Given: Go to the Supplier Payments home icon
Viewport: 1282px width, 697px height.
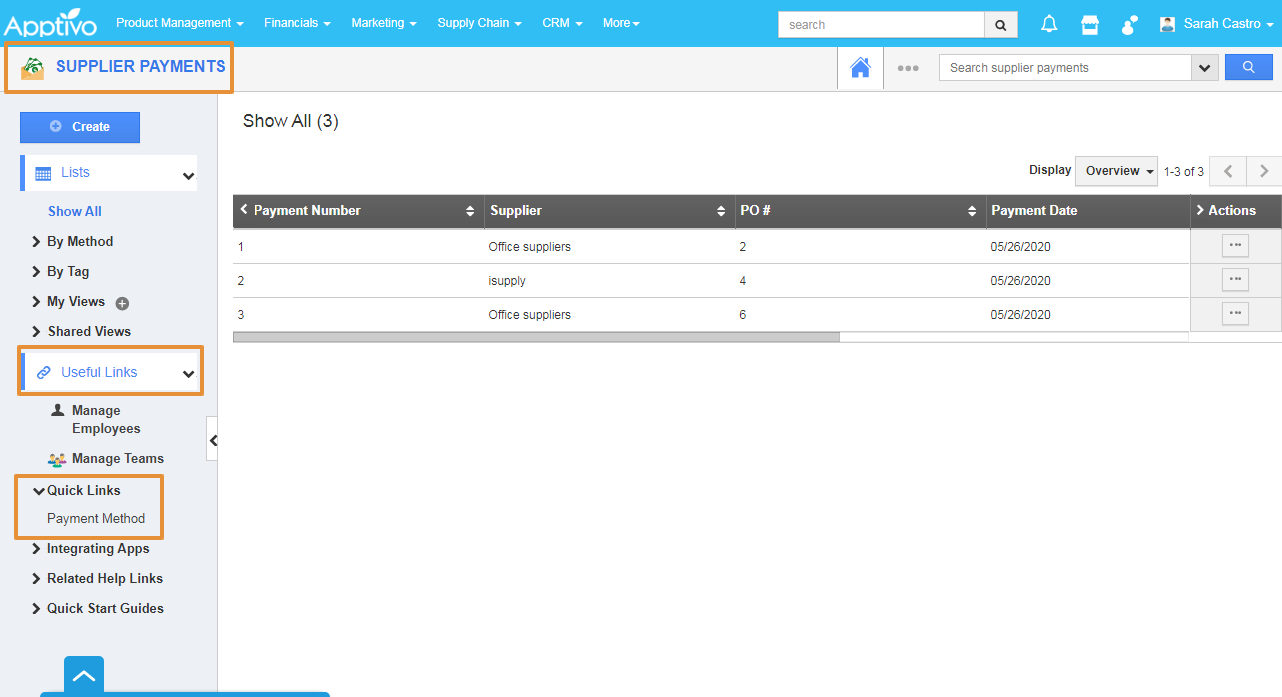Looking at the screenshot, I should (860, 68).
